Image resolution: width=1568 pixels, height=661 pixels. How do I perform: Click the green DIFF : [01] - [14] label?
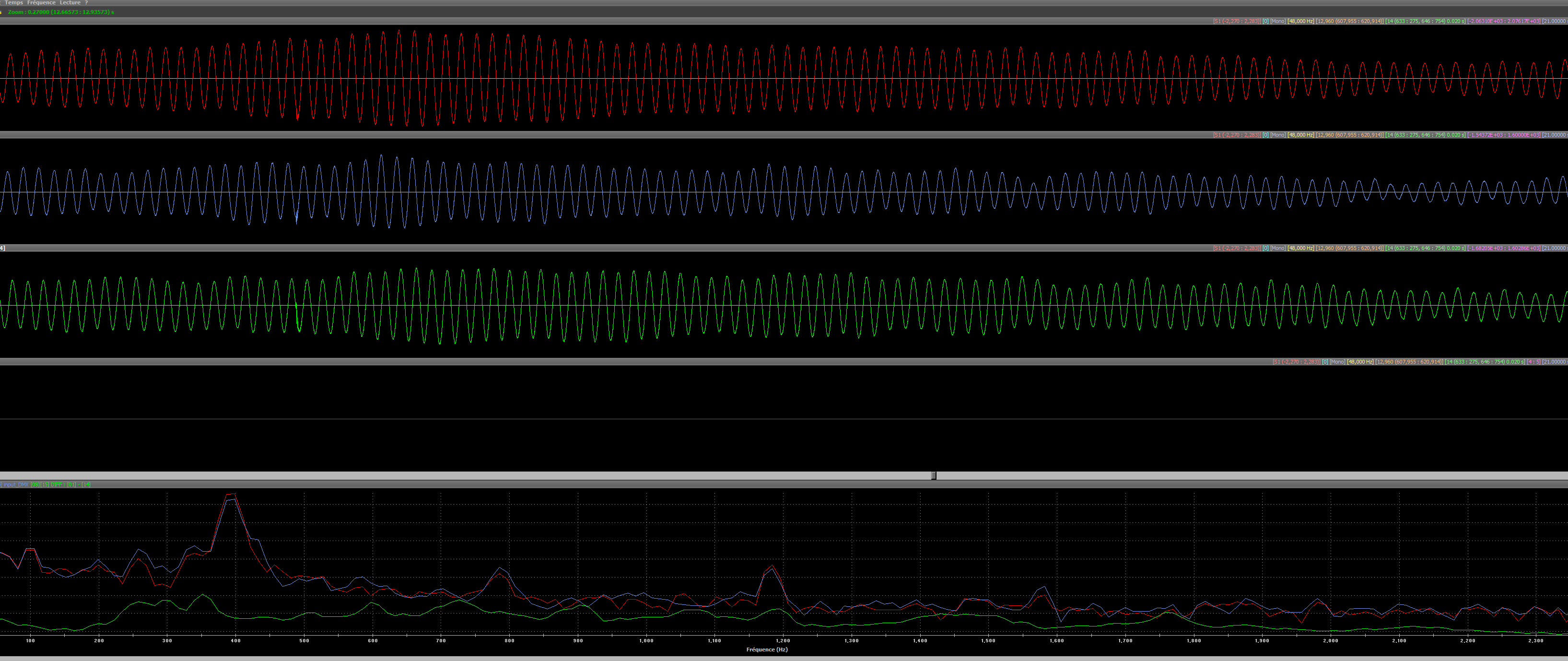70,484
